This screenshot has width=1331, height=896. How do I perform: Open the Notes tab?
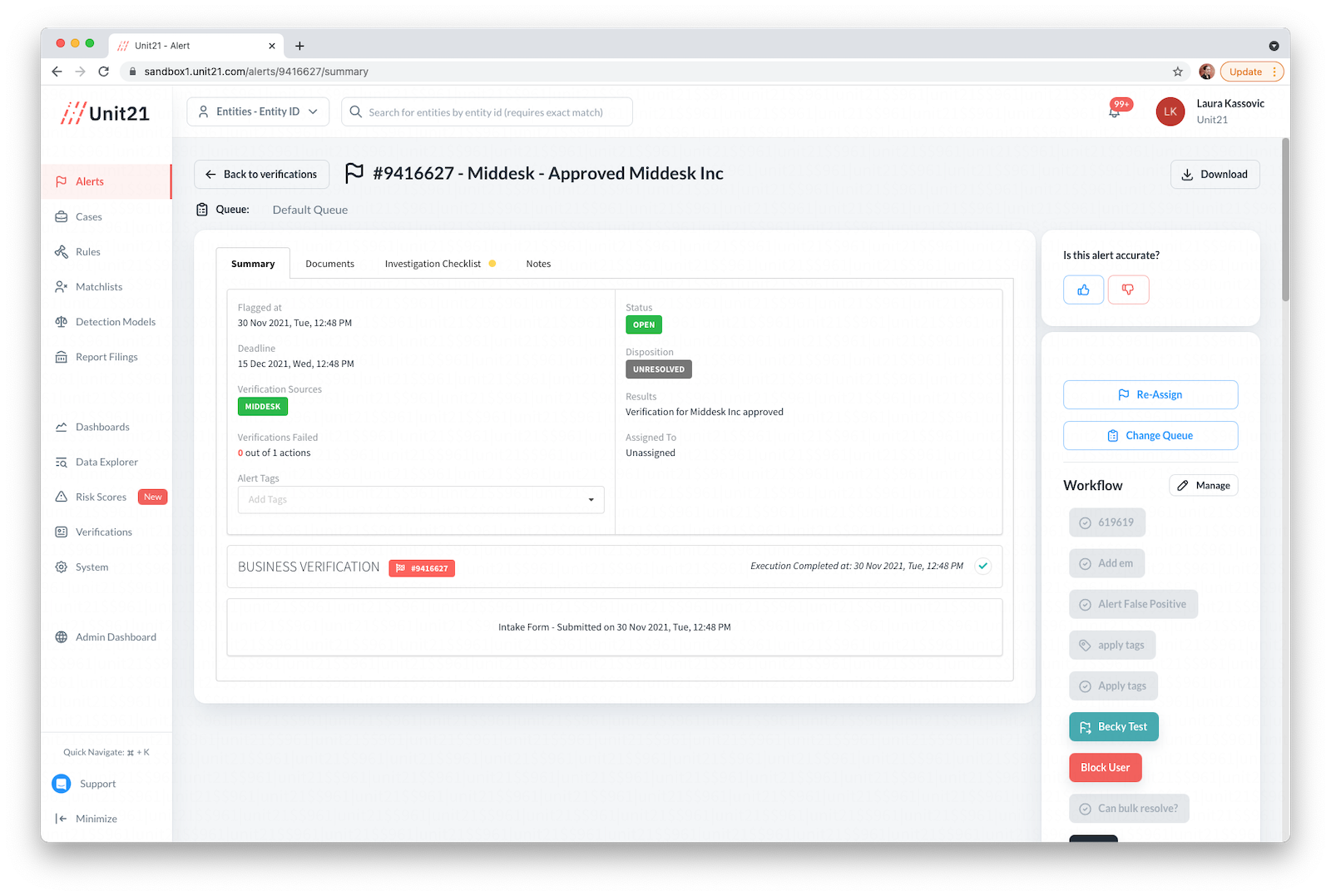pos(538,264)
